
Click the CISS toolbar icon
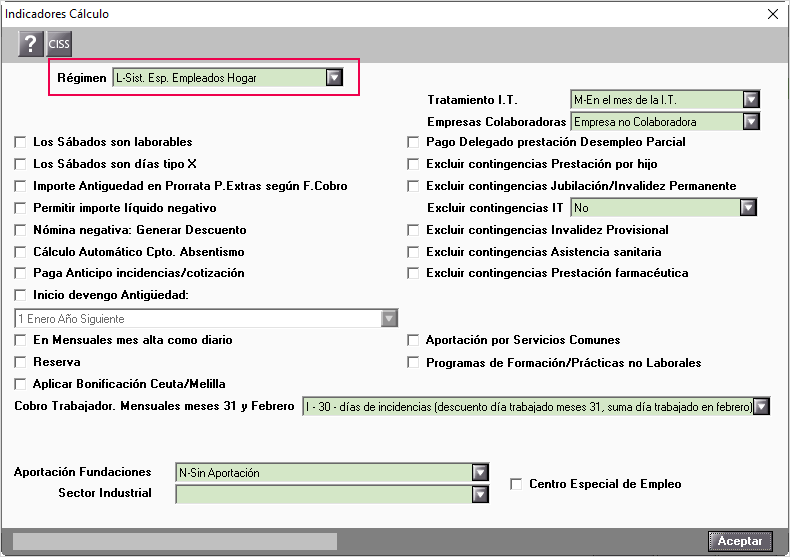[x=59, y=44]
